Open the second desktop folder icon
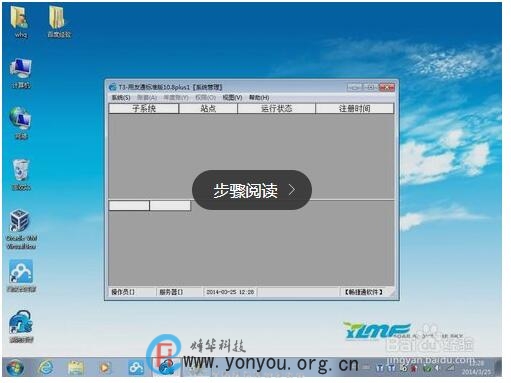 [59, 22]
